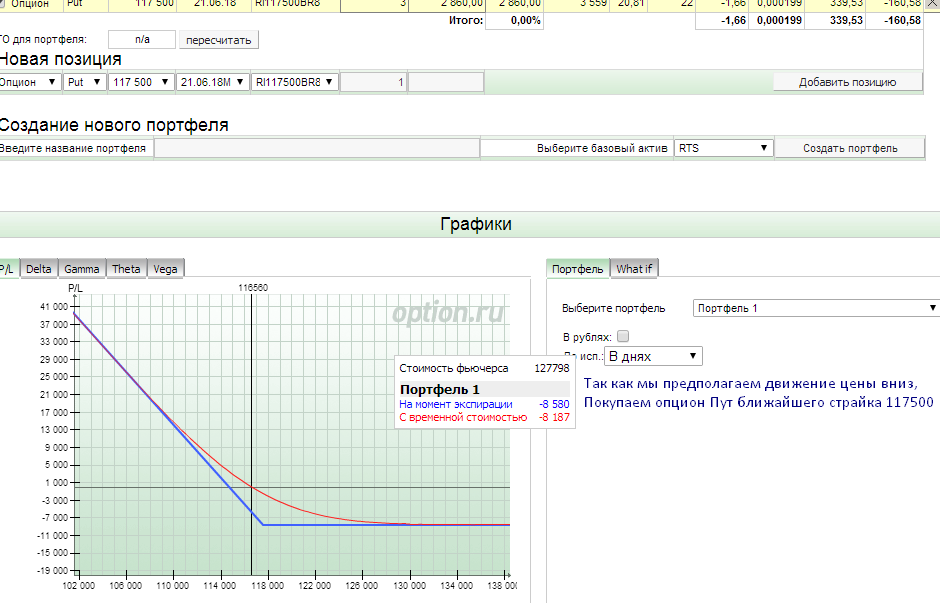Click the Стоимость фьючерса 127798 value
The height and width of the screenshot is (603, 940).
tap(552, 368)
